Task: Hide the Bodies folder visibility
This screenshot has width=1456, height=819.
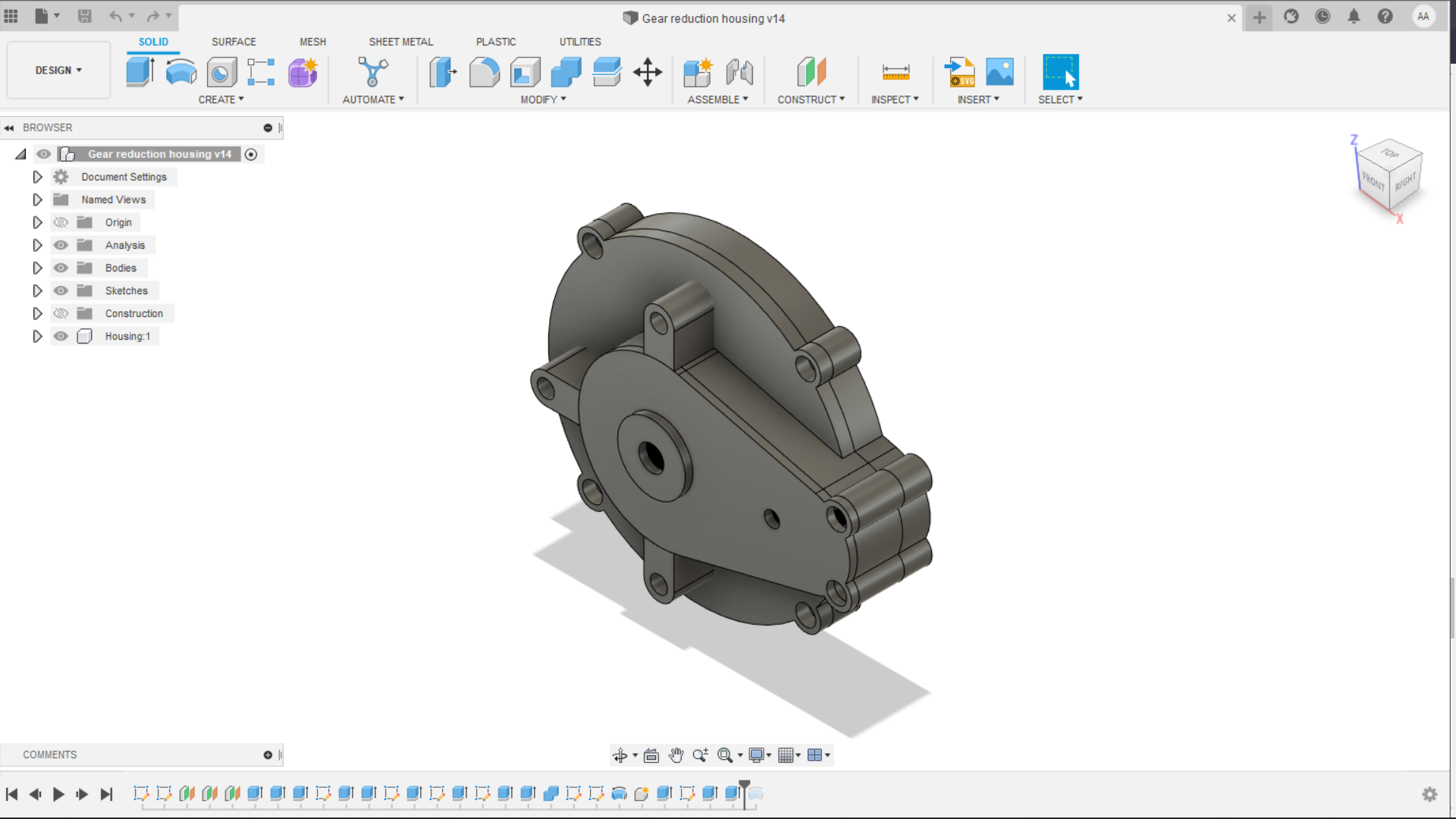Action: point(61,268)
